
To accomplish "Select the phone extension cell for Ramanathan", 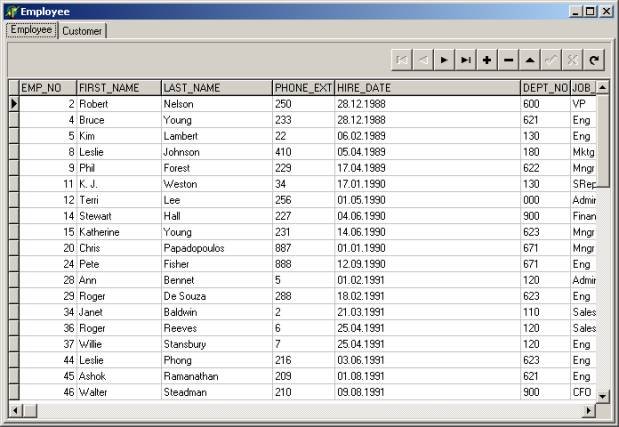I will (x=302, y=377).
